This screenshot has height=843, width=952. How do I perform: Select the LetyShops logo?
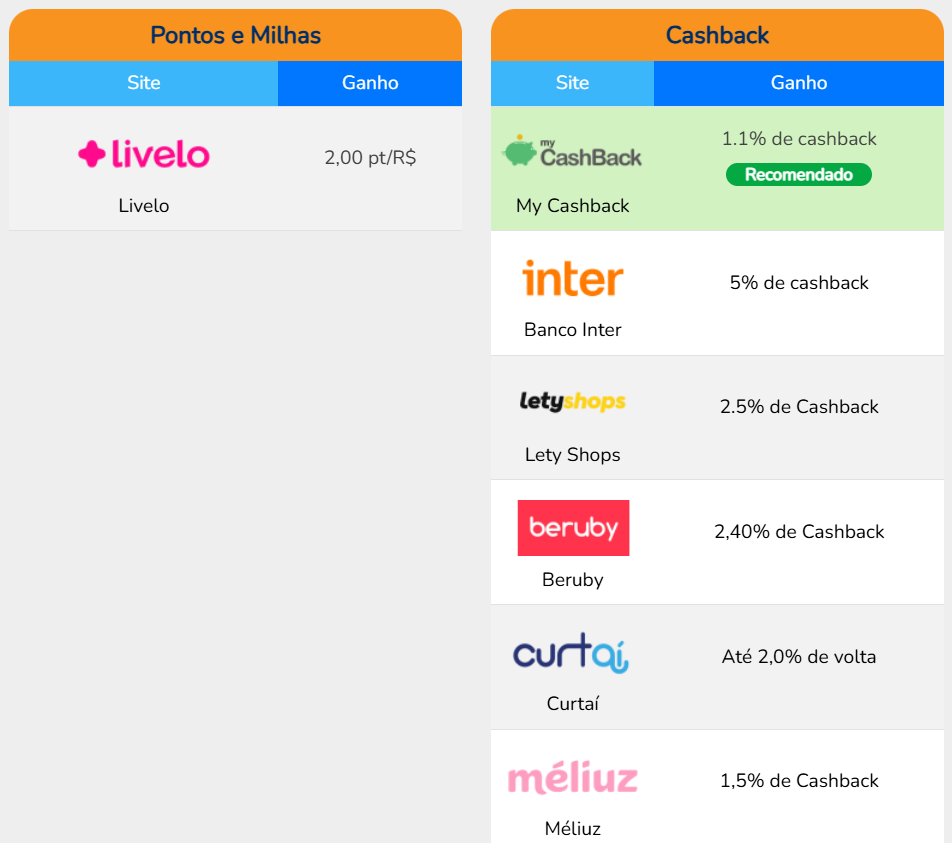(572, 402)
